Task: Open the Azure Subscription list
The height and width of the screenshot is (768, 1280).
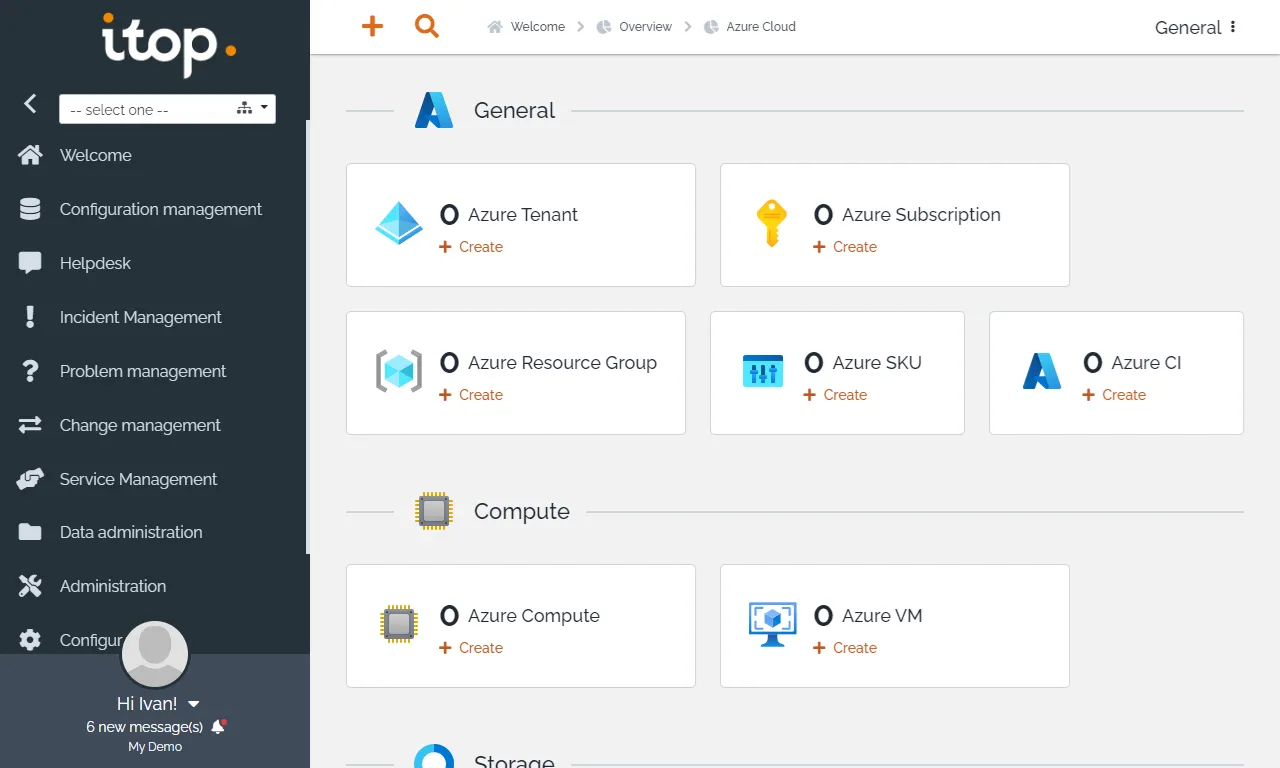Action: [x=907, y=214]
